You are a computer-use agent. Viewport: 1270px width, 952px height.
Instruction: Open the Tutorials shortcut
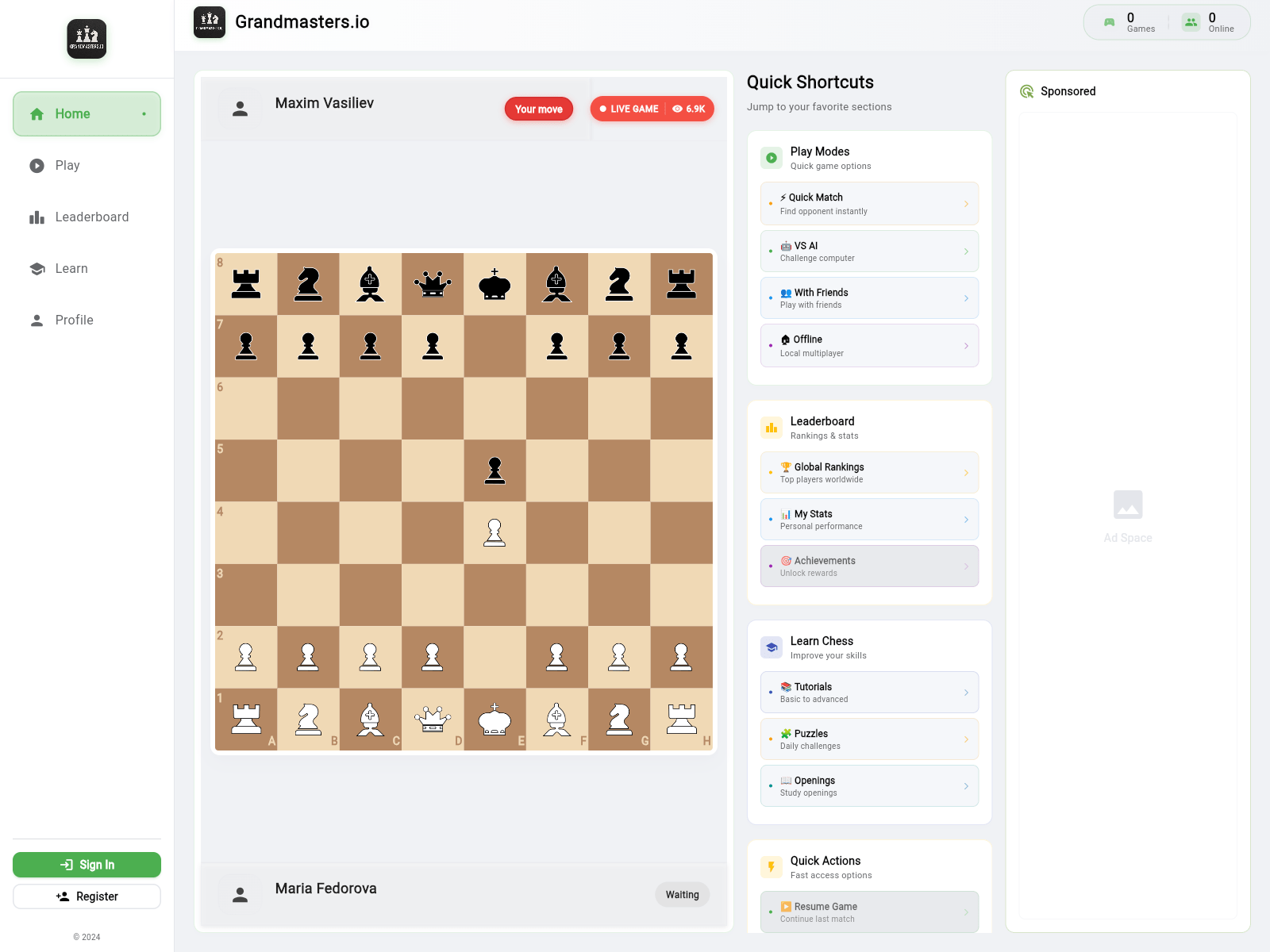click(x=869, y=693)
